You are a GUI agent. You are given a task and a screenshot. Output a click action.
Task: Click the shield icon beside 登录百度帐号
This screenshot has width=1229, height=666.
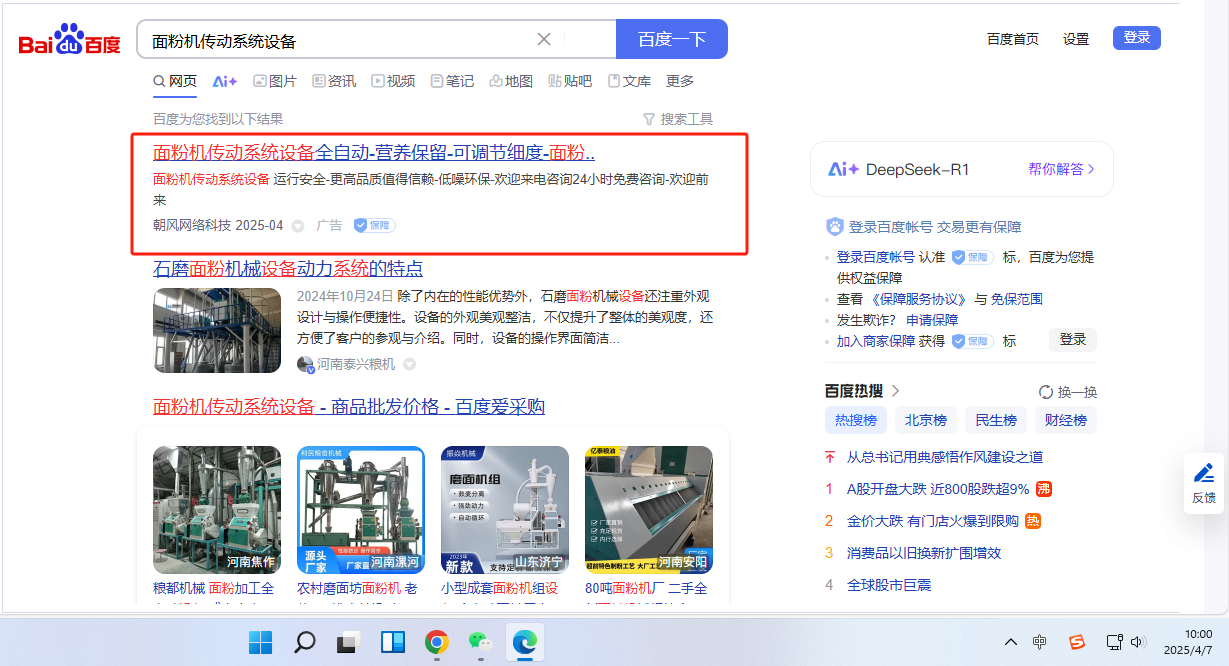835,228
